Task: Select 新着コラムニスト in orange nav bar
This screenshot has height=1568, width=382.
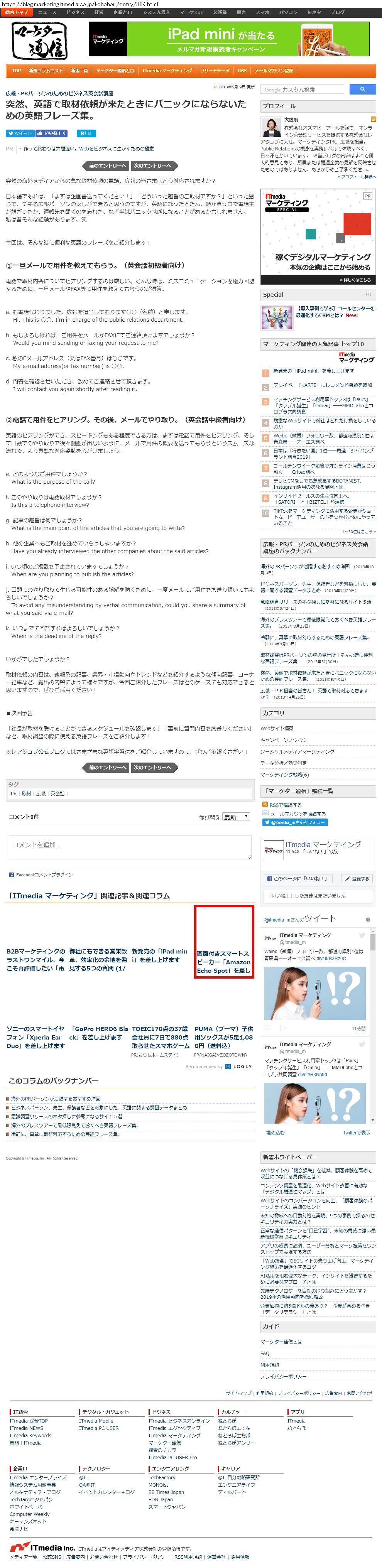Action: [46, 71]
